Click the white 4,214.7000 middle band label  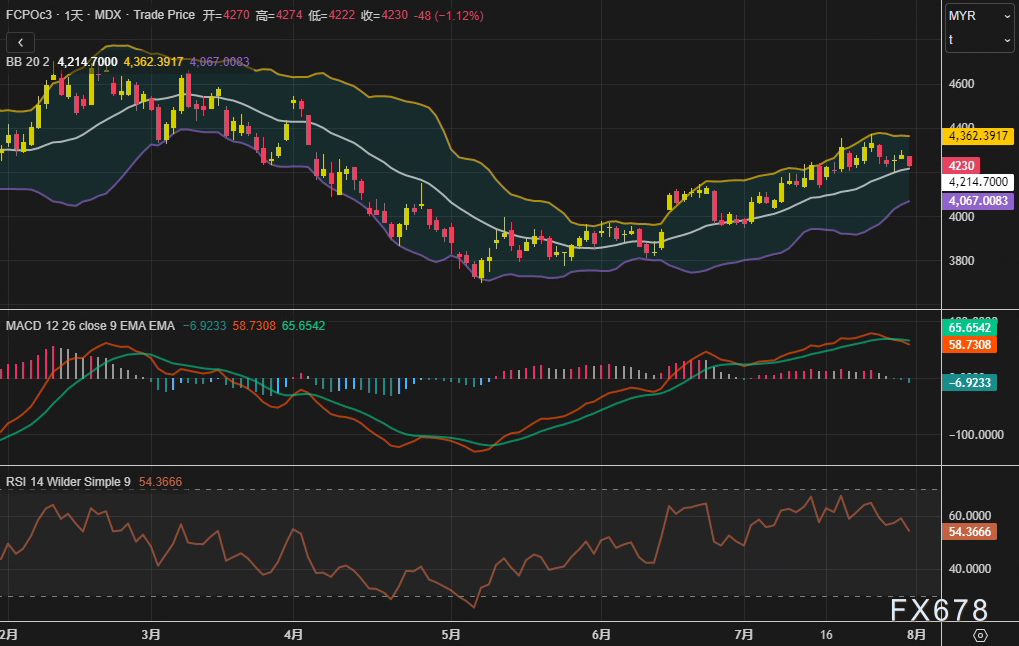pyautogui.click(x=979, y=183)
